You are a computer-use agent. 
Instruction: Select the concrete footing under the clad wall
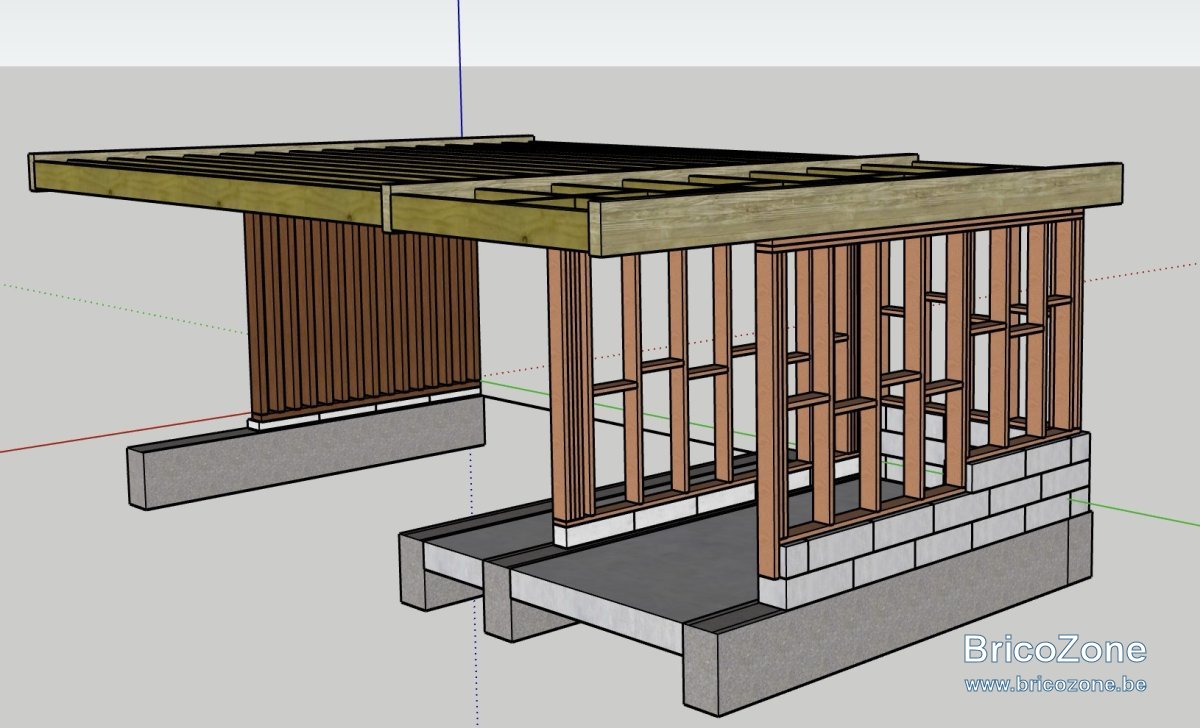click(x=306, y=450)
